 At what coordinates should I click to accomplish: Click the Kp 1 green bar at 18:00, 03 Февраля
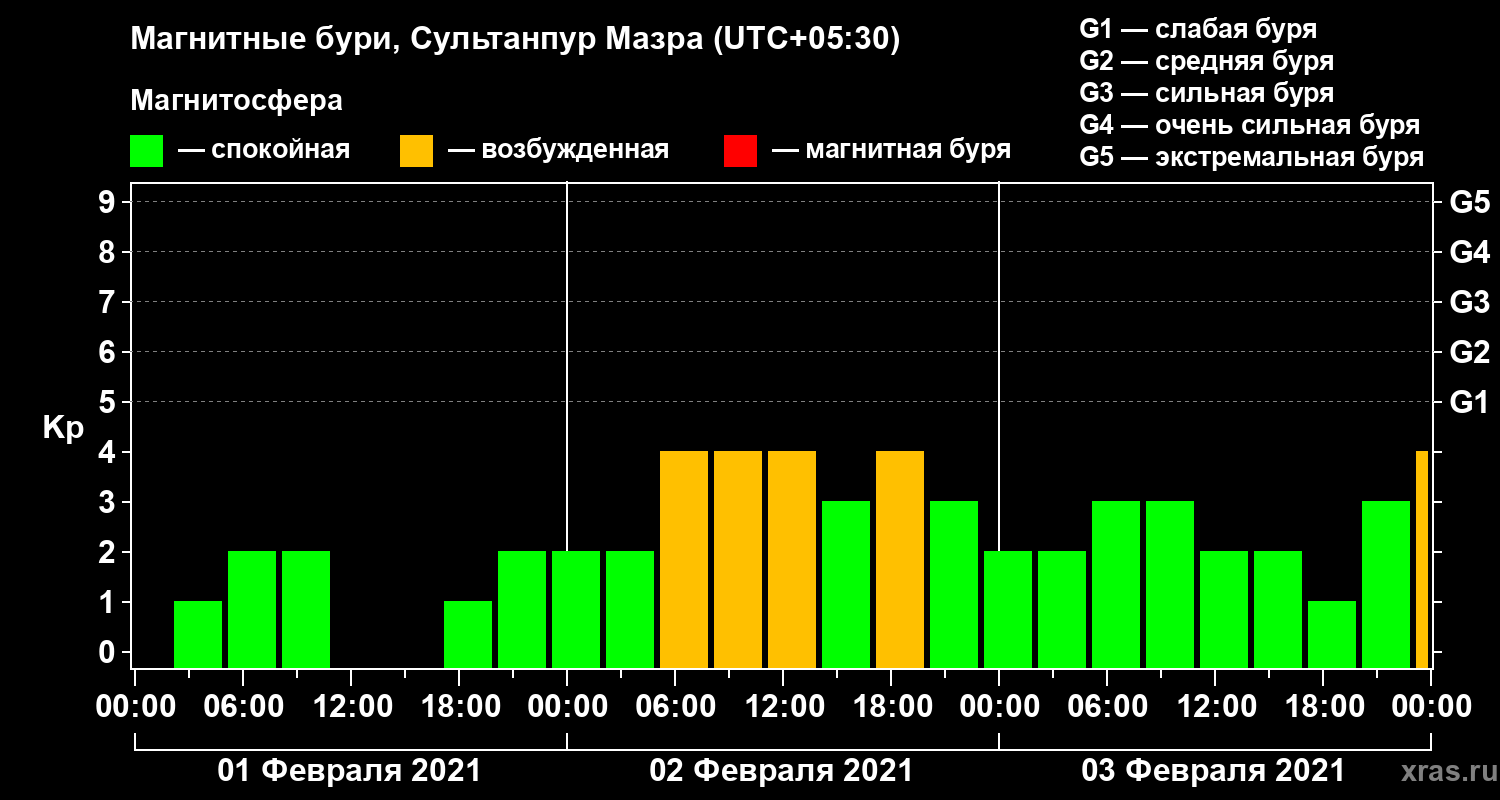point(1332,635)
